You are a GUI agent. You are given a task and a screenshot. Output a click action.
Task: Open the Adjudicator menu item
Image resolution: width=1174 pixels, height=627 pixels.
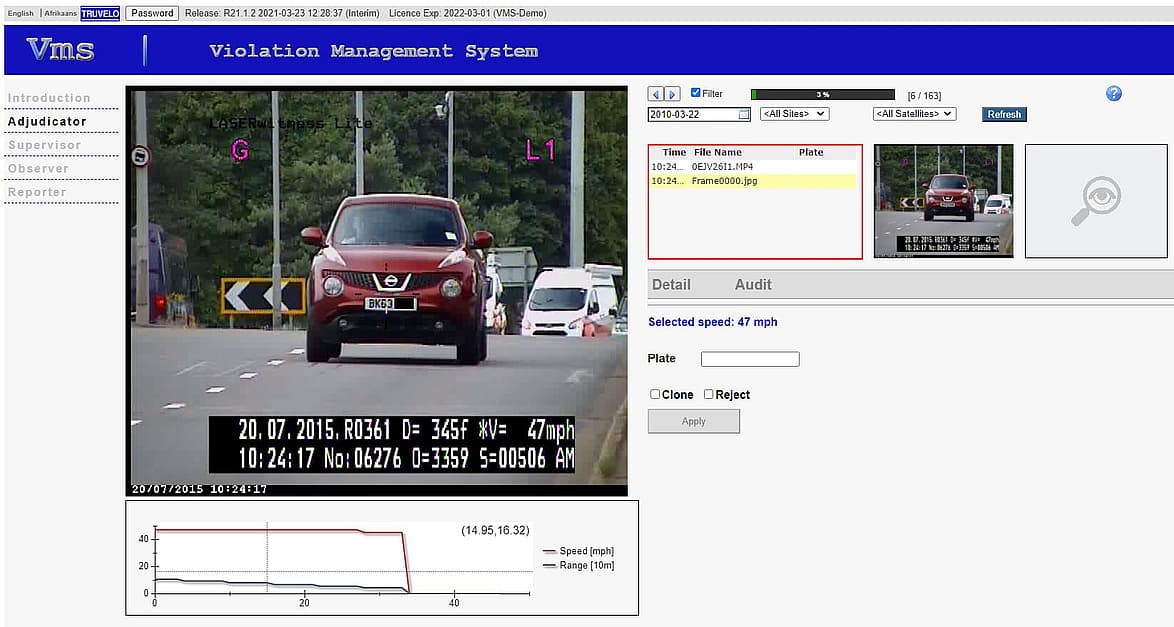point(47,121)
